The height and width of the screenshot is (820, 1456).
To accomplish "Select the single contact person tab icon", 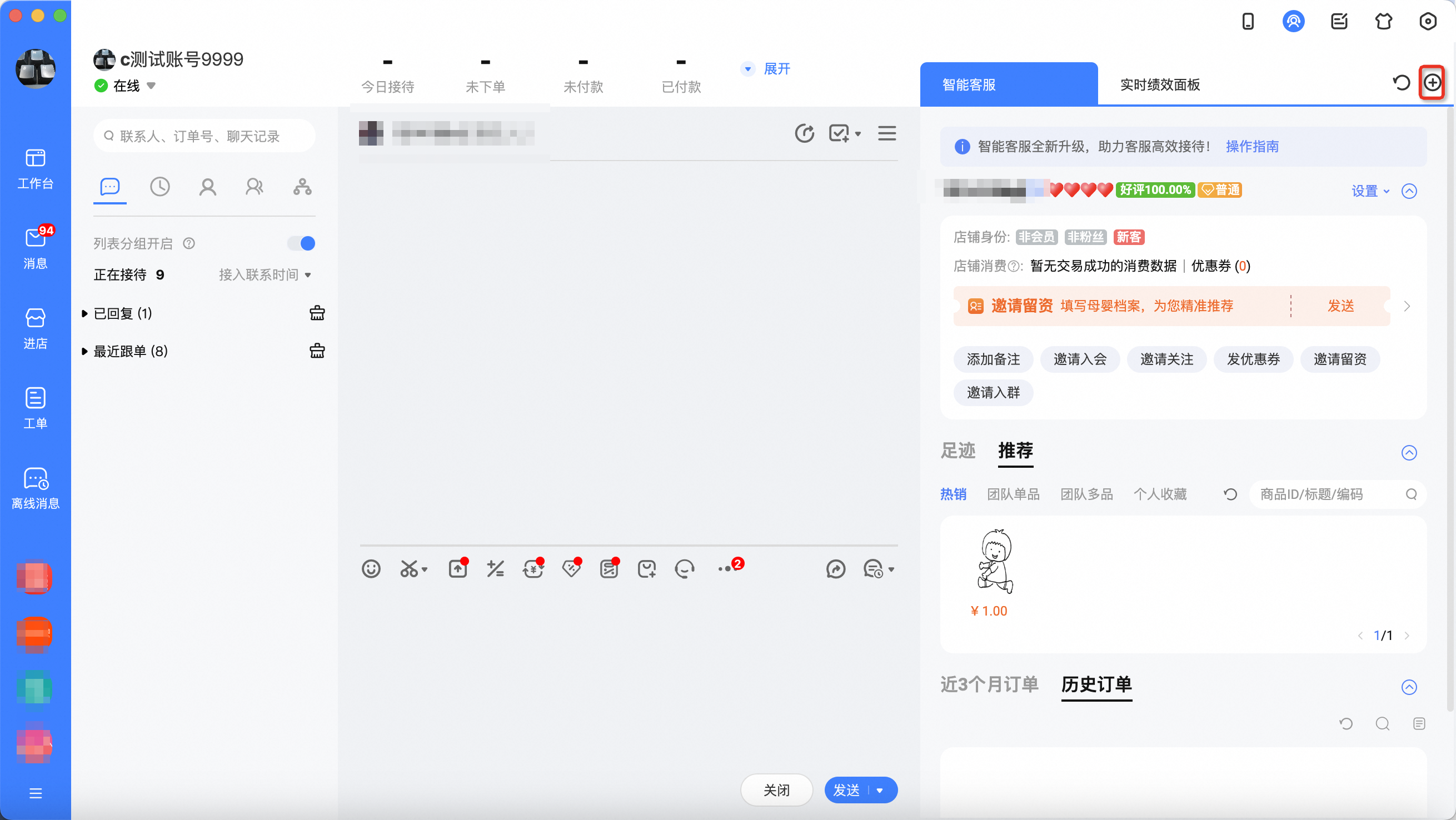I will tap(207, 187).
